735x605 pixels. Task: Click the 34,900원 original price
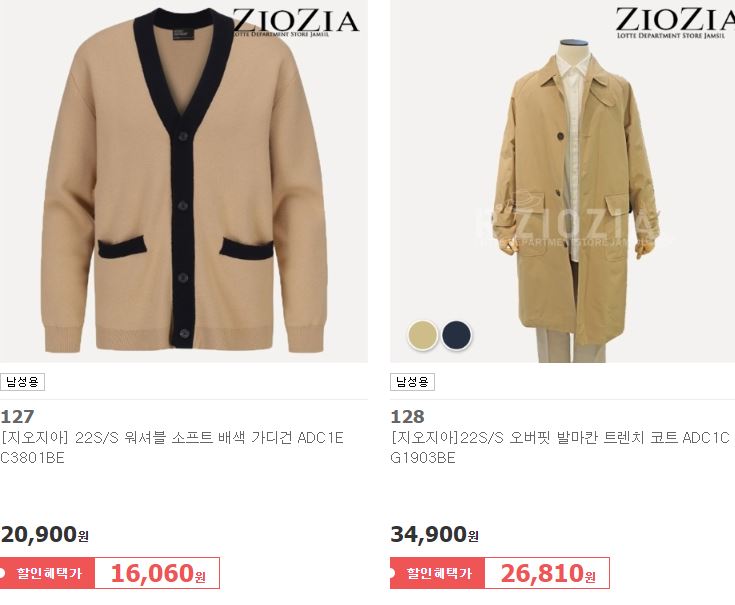pyautogui.click(x=435, y=534)
